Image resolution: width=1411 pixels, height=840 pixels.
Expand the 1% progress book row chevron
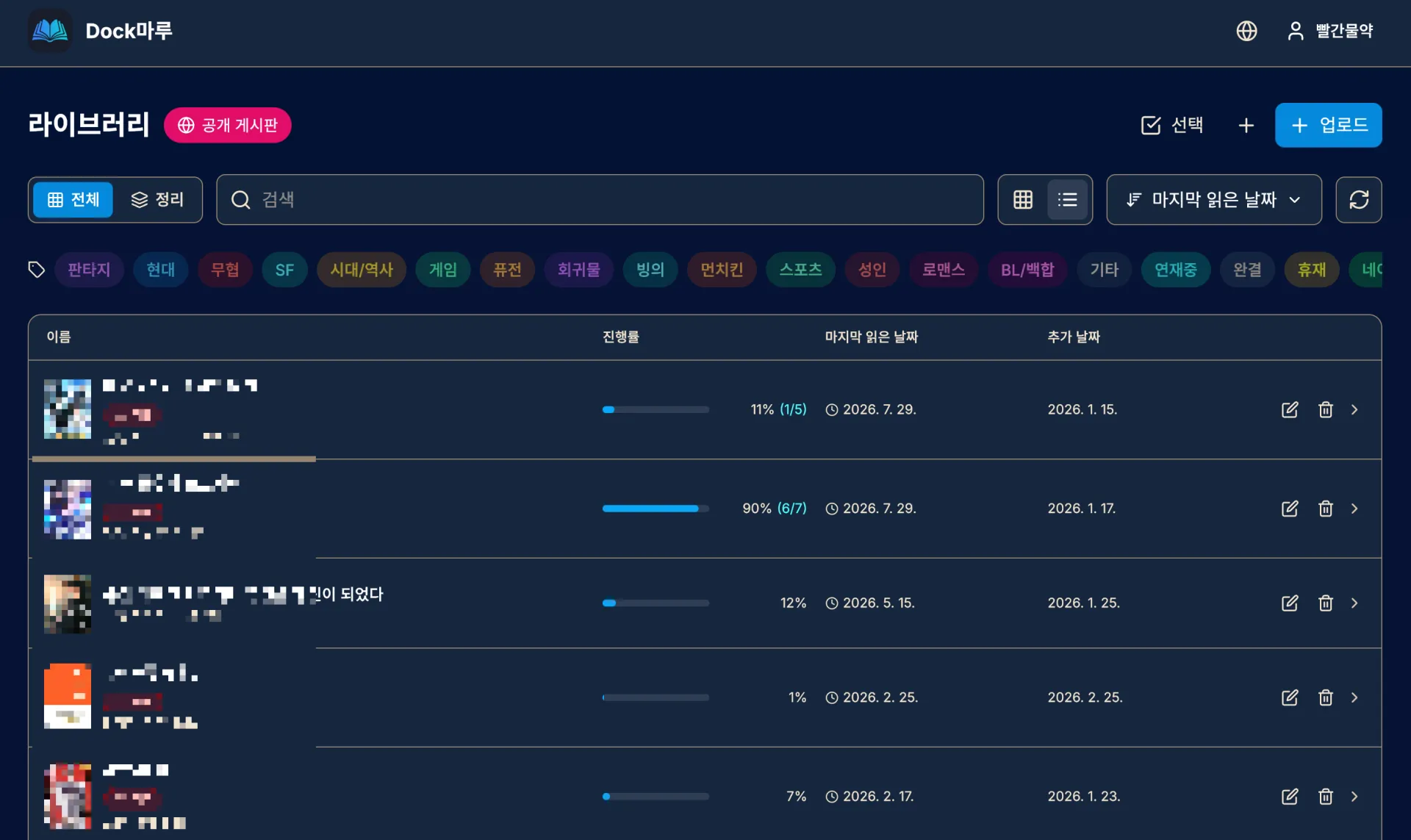(x=1354, y=697)
